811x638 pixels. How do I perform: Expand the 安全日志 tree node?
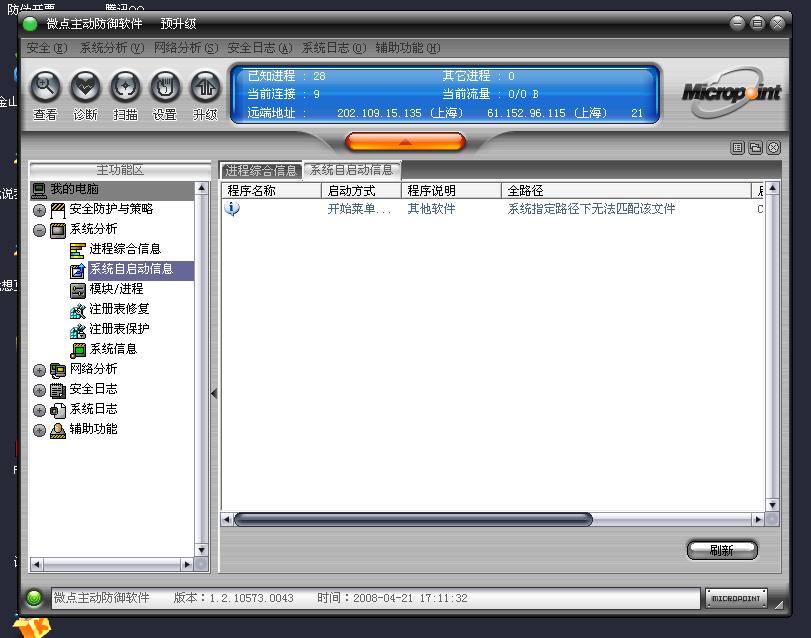39,390
